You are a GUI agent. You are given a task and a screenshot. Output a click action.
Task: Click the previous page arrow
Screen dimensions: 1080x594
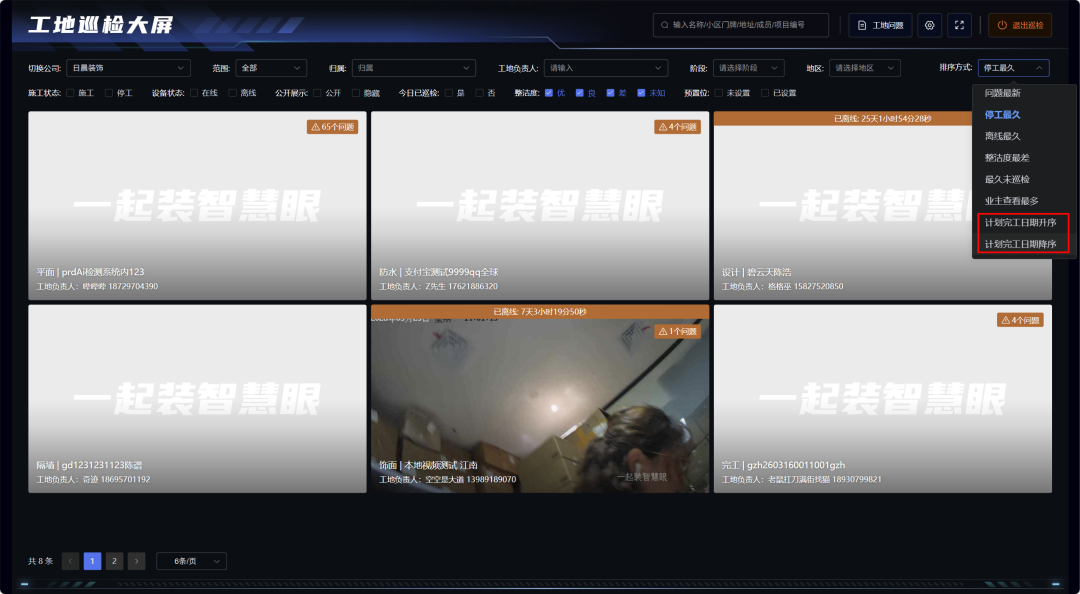point(71,561)
